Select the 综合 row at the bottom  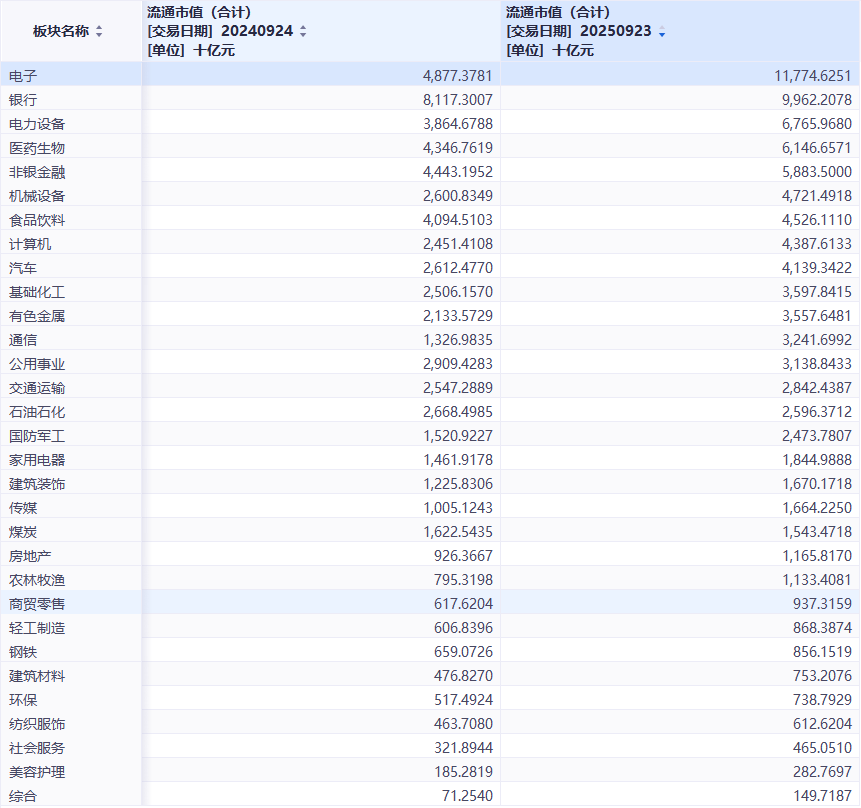point(23,796)
